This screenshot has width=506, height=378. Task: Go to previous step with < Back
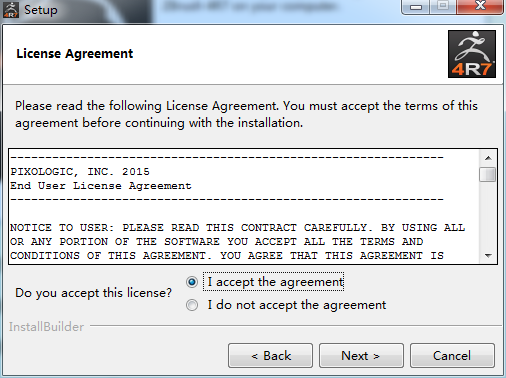pos(270,356)
